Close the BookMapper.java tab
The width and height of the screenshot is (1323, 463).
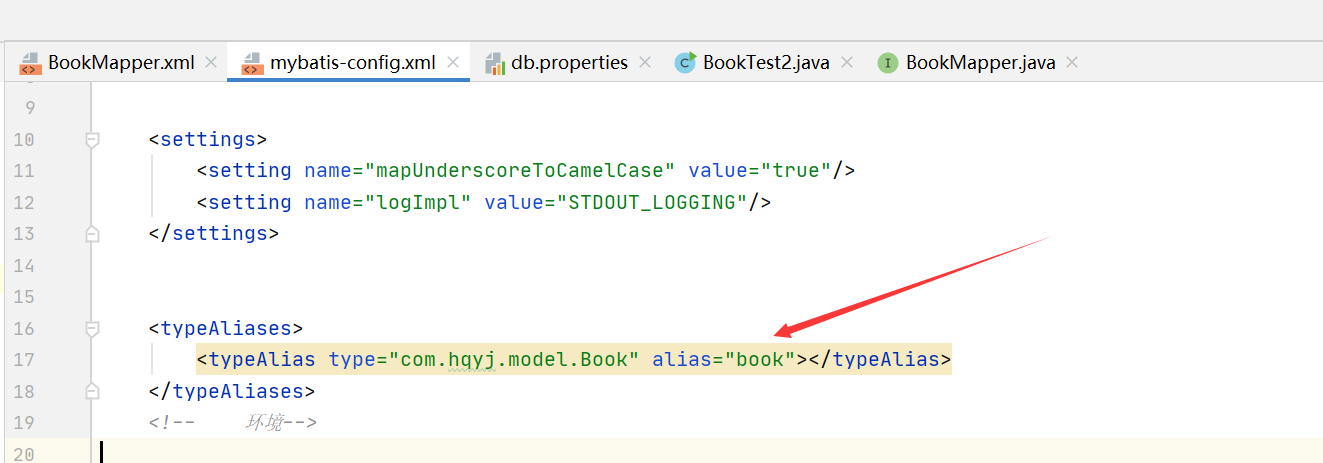tap(1073, 62)
